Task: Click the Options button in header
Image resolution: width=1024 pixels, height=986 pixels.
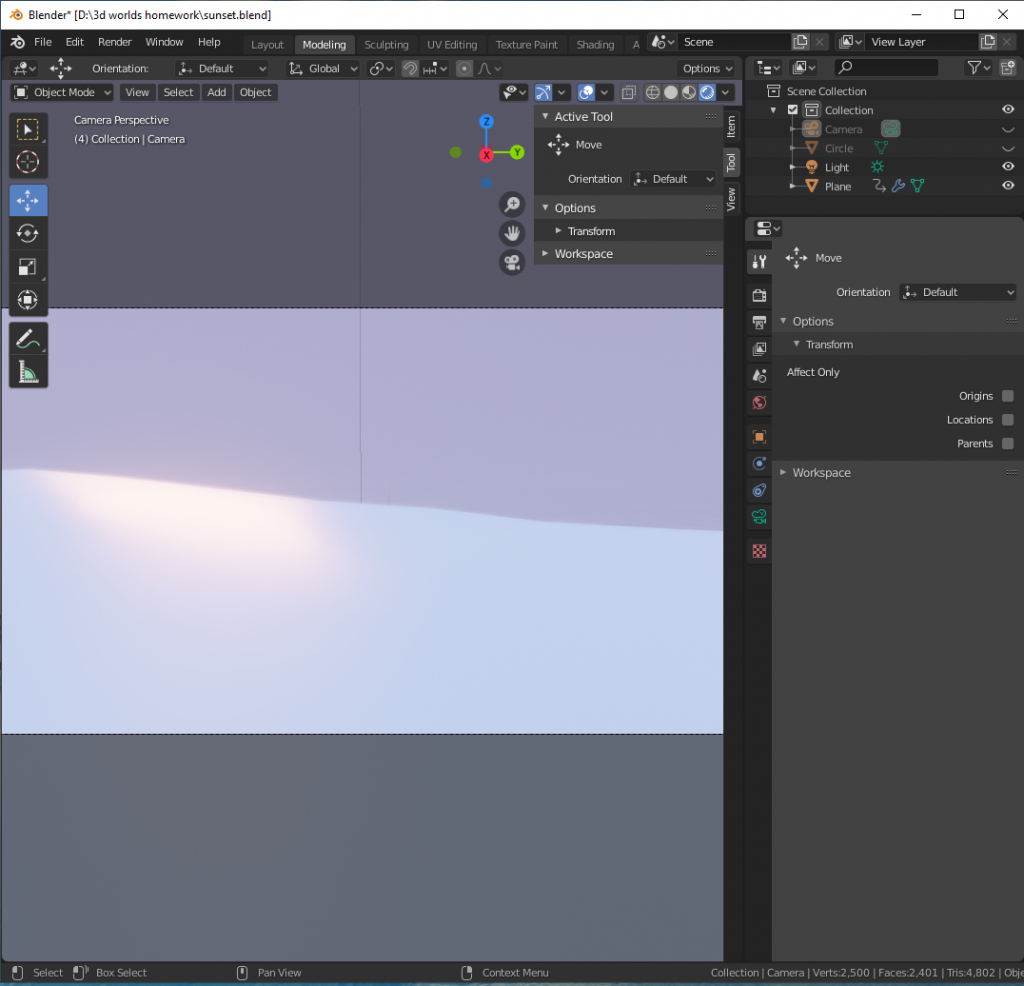Action: [707, 69]
